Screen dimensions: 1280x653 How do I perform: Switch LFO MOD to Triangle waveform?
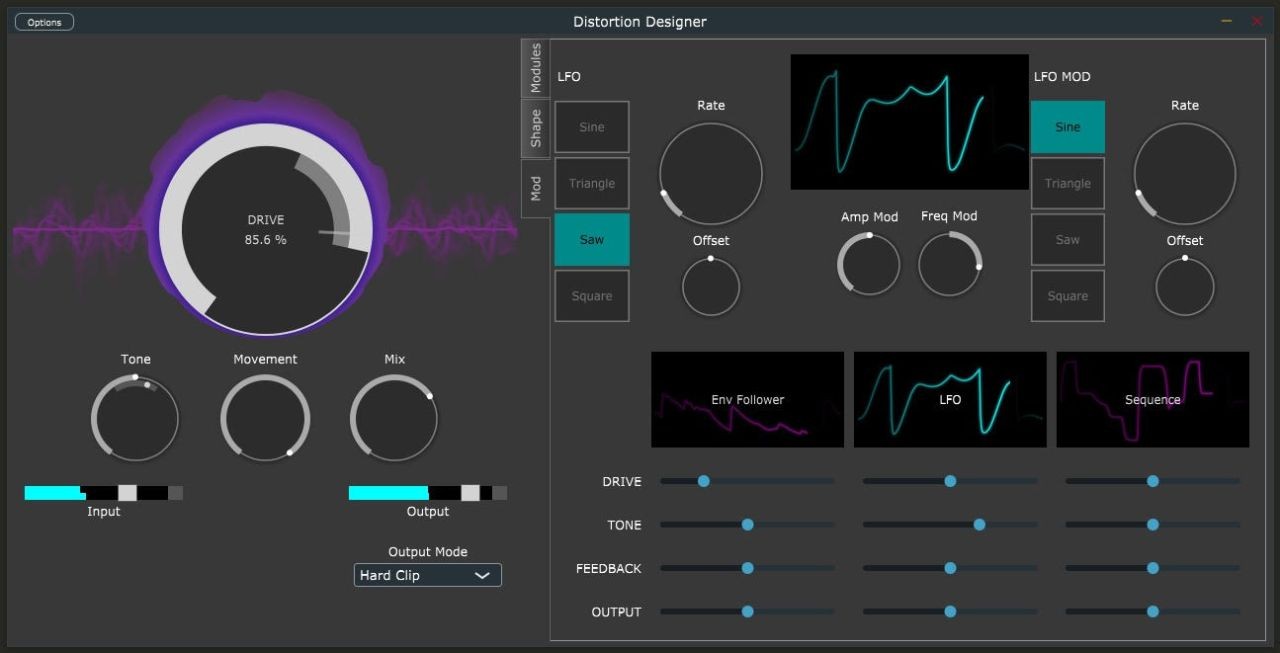tap(1067, 183)
